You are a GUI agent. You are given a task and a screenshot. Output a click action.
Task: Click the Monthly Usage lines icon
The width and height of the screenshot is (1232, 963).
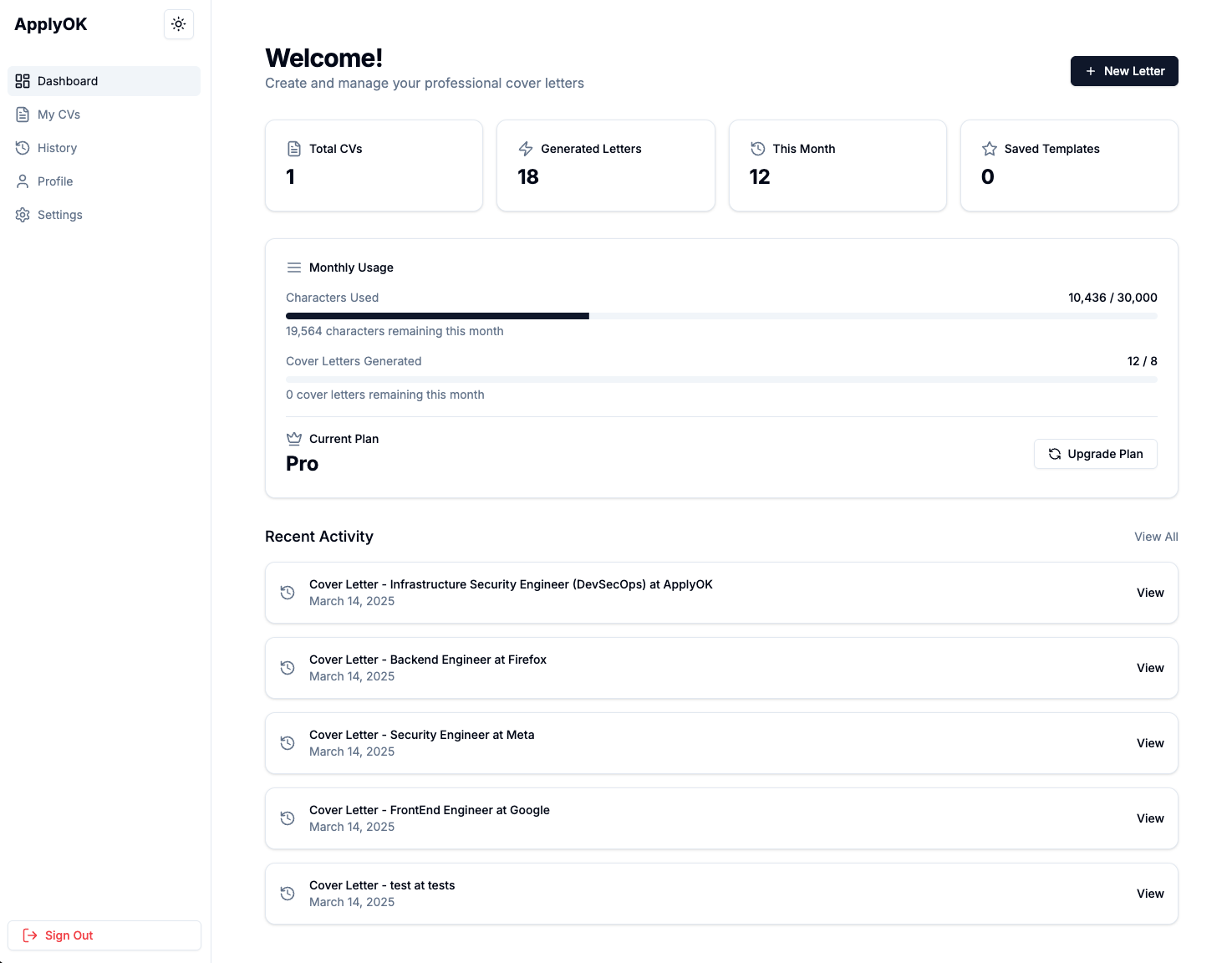(294, 267)
